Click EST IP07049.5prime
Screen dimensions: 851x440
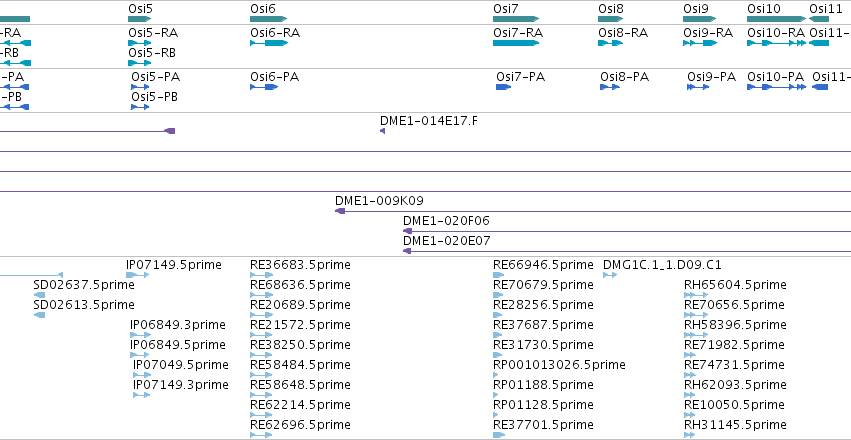pyautogui.click(x=142, y=375)
